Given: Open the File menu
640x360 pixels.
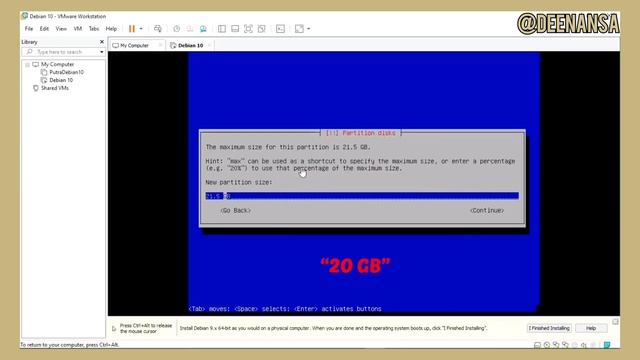Looking at the screenshot, I should pos(29,29).
